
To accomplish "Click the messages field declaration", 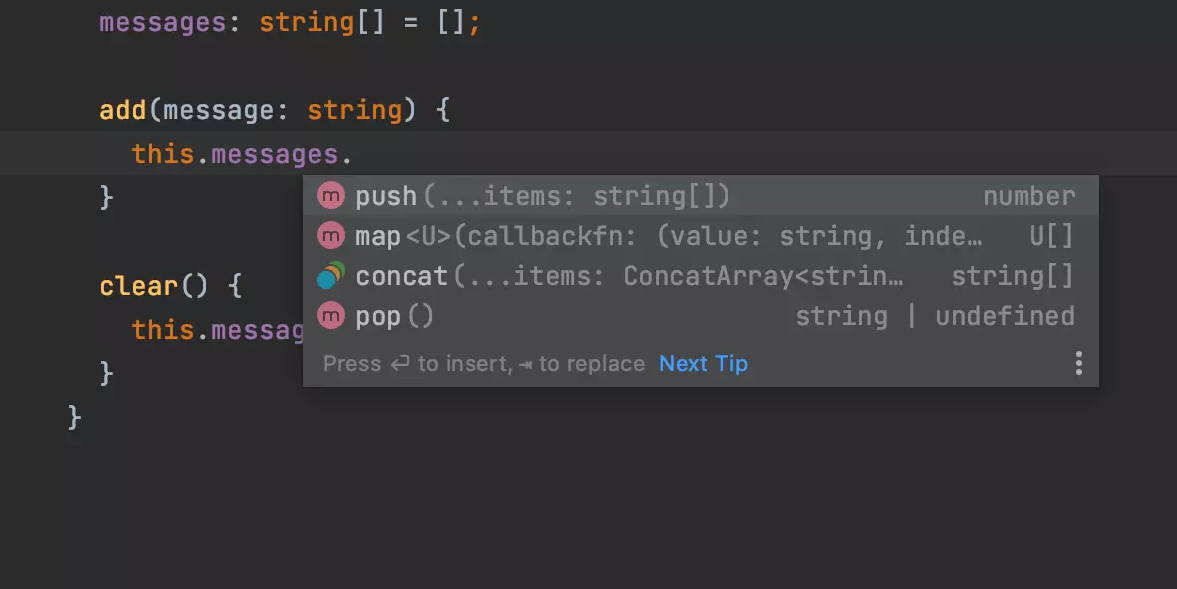I will click(162, 22).
